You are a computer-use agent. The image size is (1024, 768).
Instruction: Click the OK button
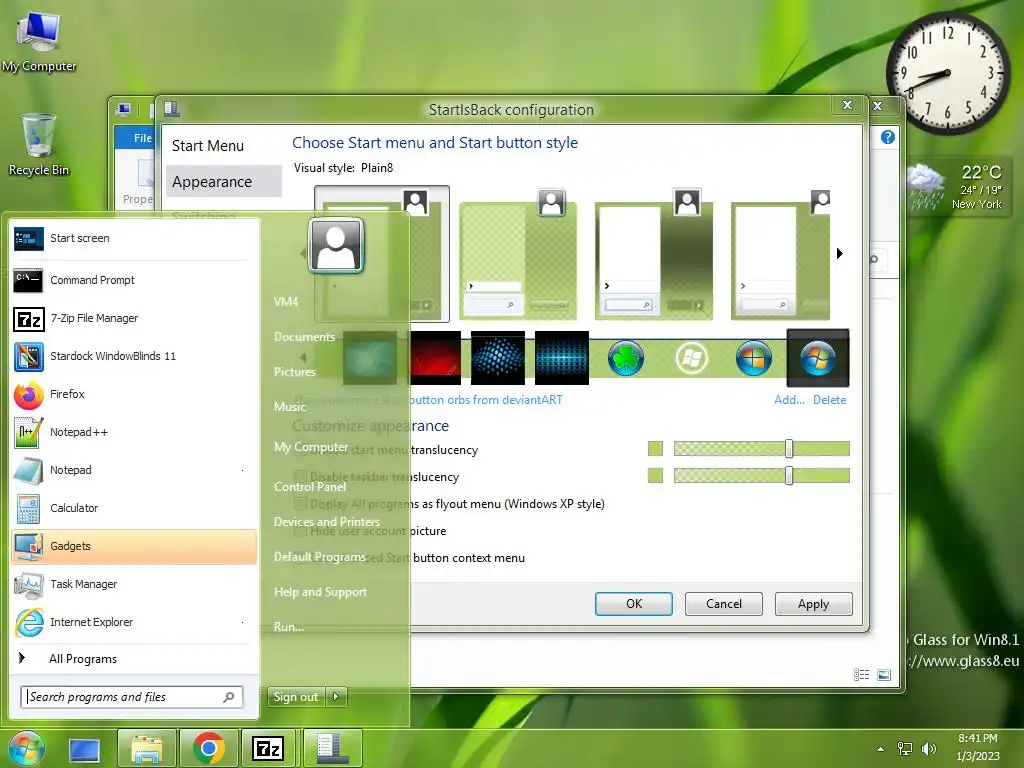[633, 604]
